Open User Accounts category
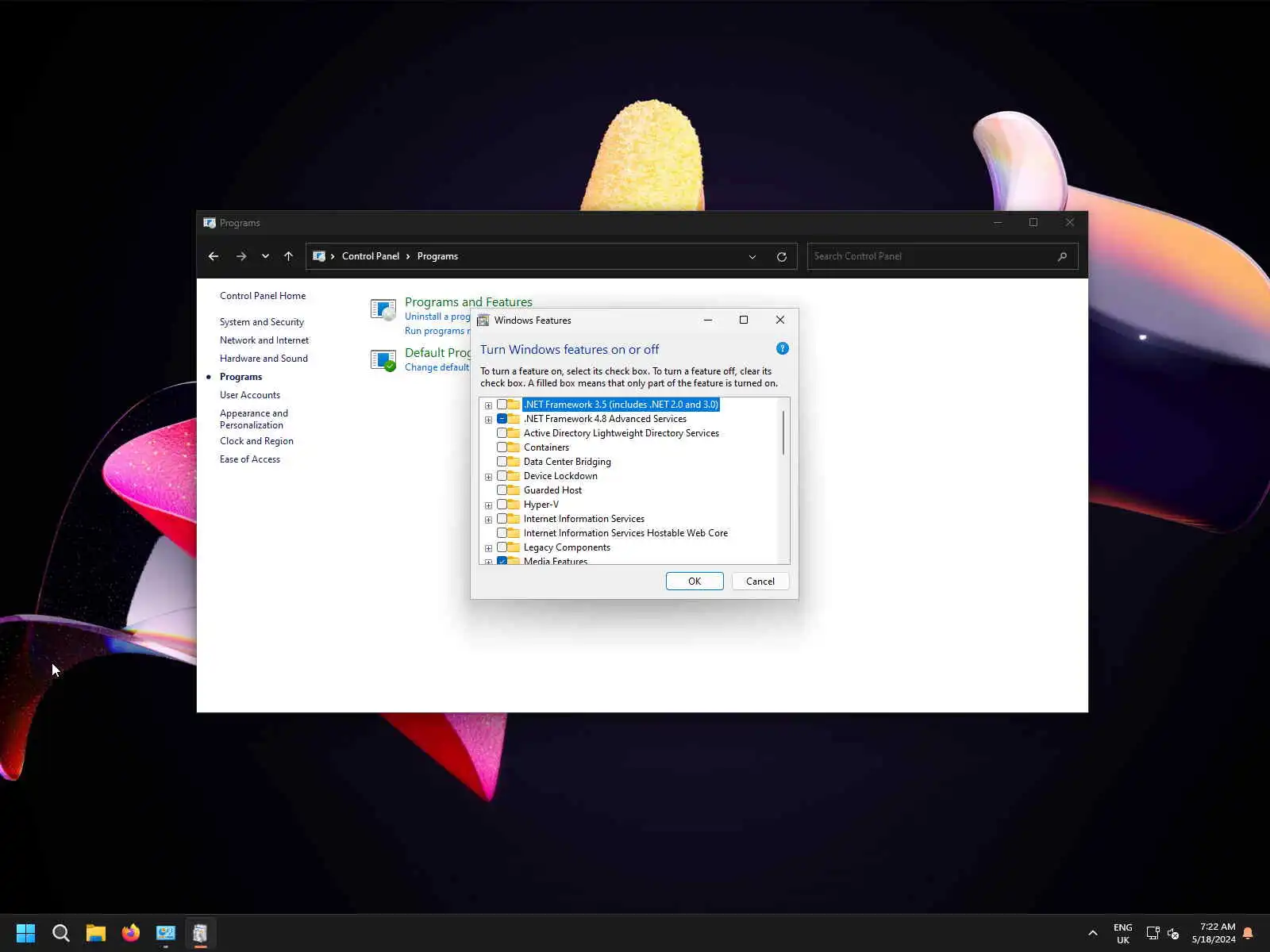The image size is (1270, 952). (x=250, y=395)
